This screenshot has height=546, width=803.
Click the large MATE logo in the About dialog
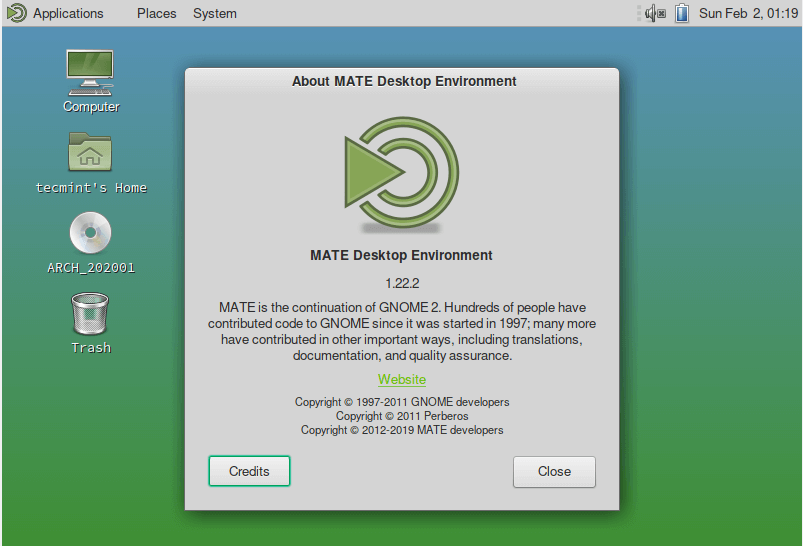pos(402,173)
